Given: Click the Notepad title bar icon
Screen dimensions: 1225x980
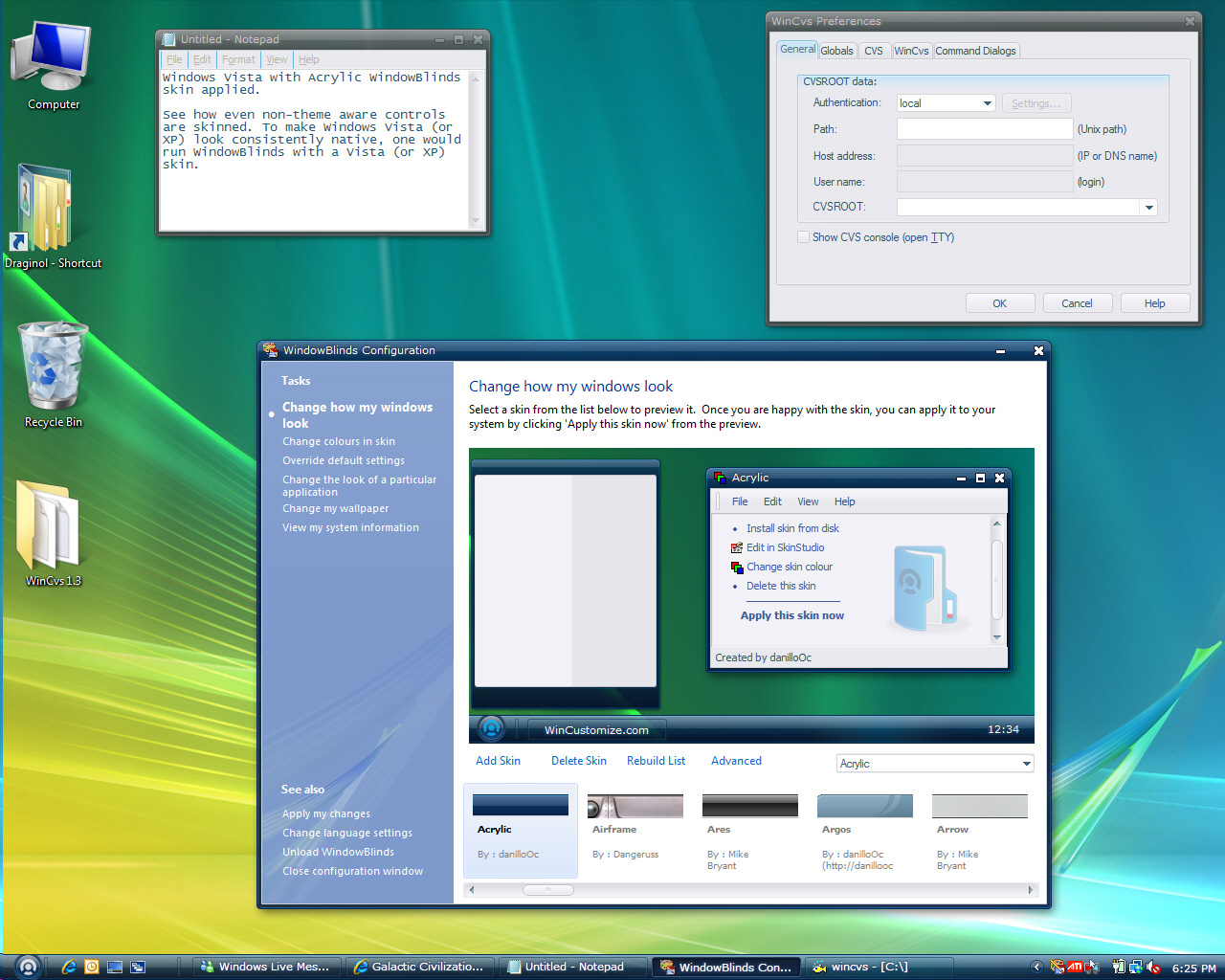Looking at the screenshot, I should [169, 39].
